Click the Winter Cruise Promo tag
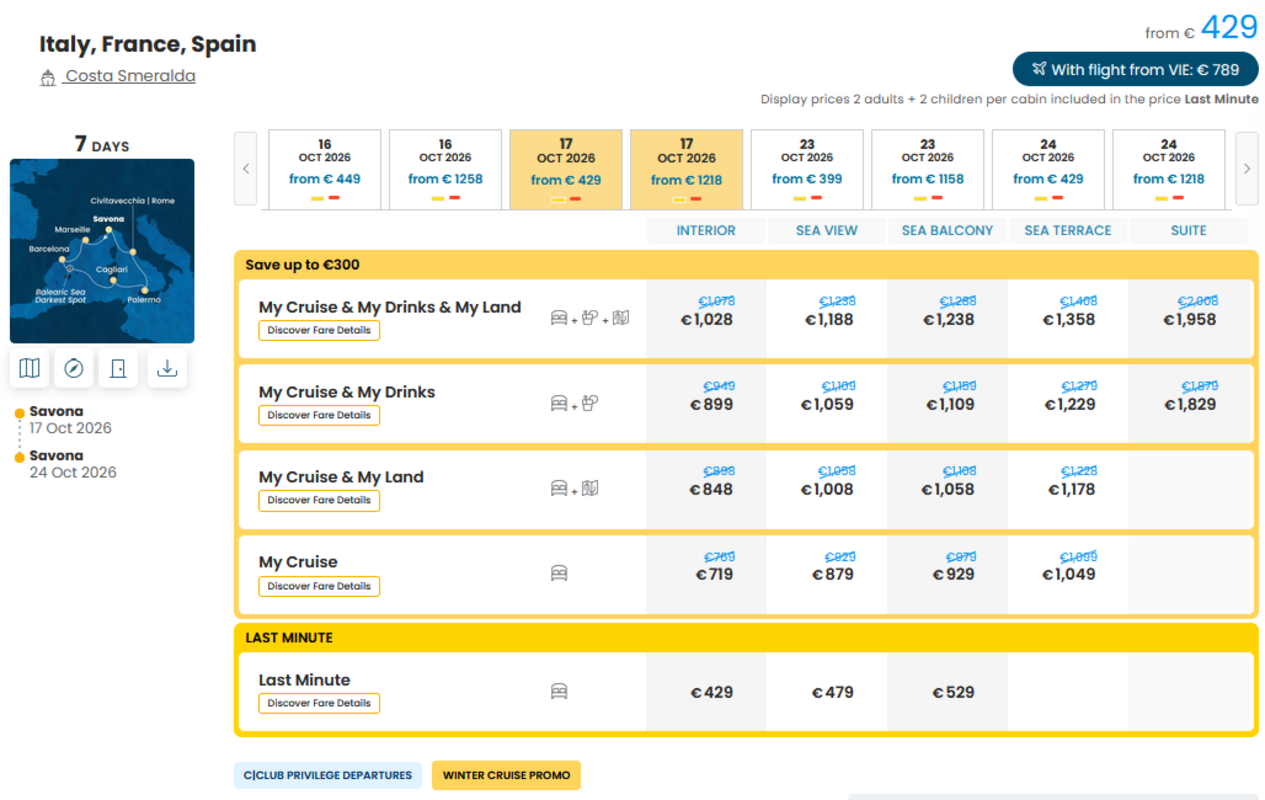The width and height of the screenshot is (1265, 800). pos(506,775)
